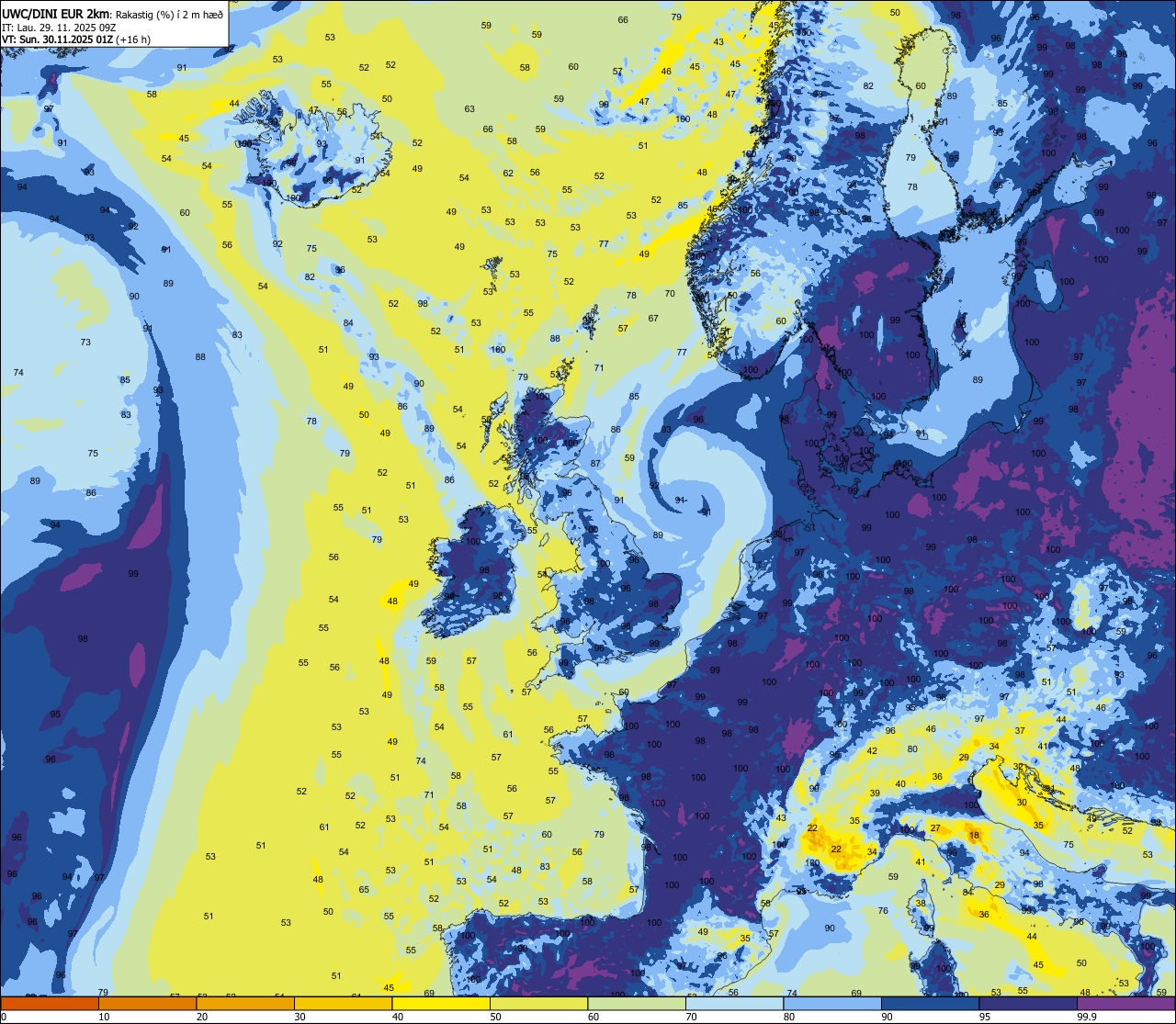Click the dark orange 0–10 legend segment
Viewport: 1176px width, 1024px height.
tap(49, 1003)
